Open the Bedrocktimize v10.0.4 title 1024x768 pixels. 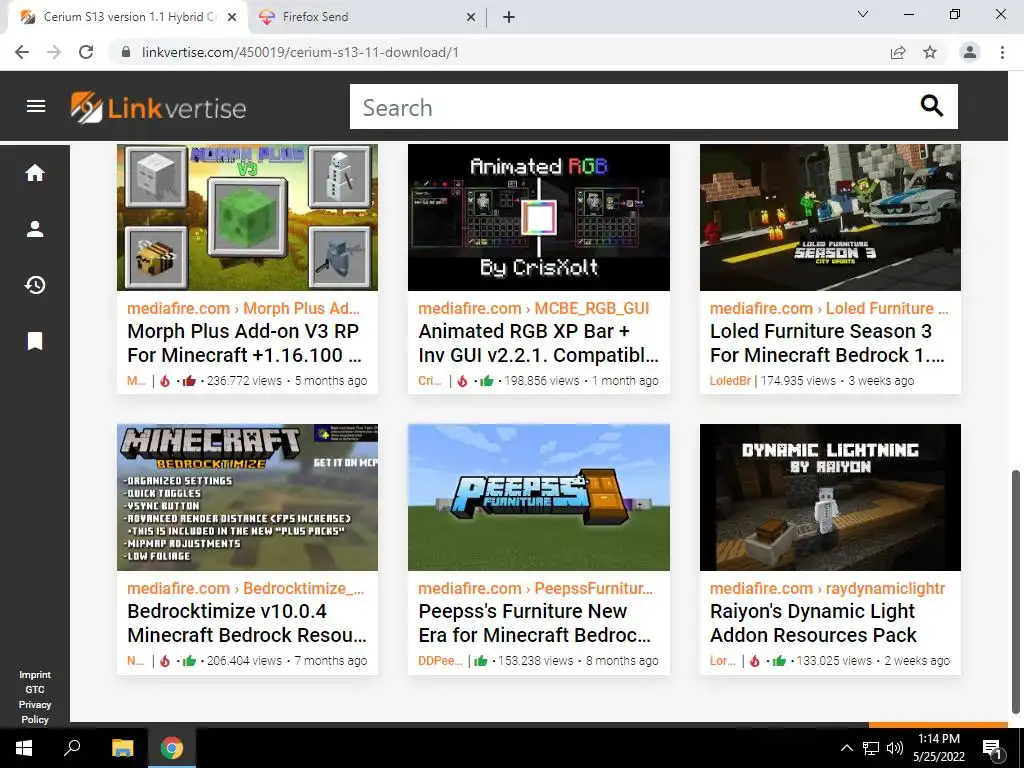247,623
